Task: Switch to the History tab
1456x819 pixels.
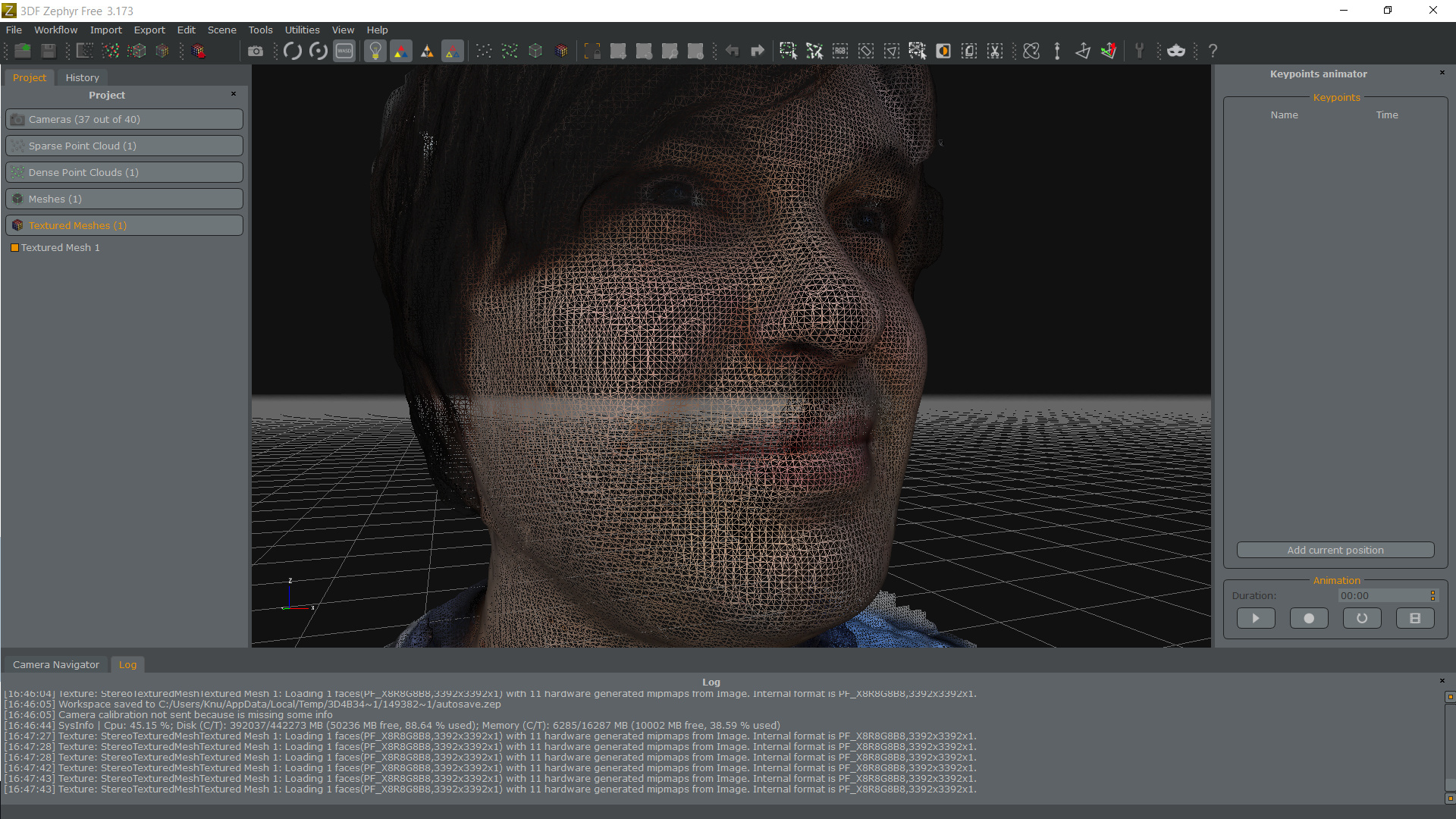Action: (x=82, y=77)
